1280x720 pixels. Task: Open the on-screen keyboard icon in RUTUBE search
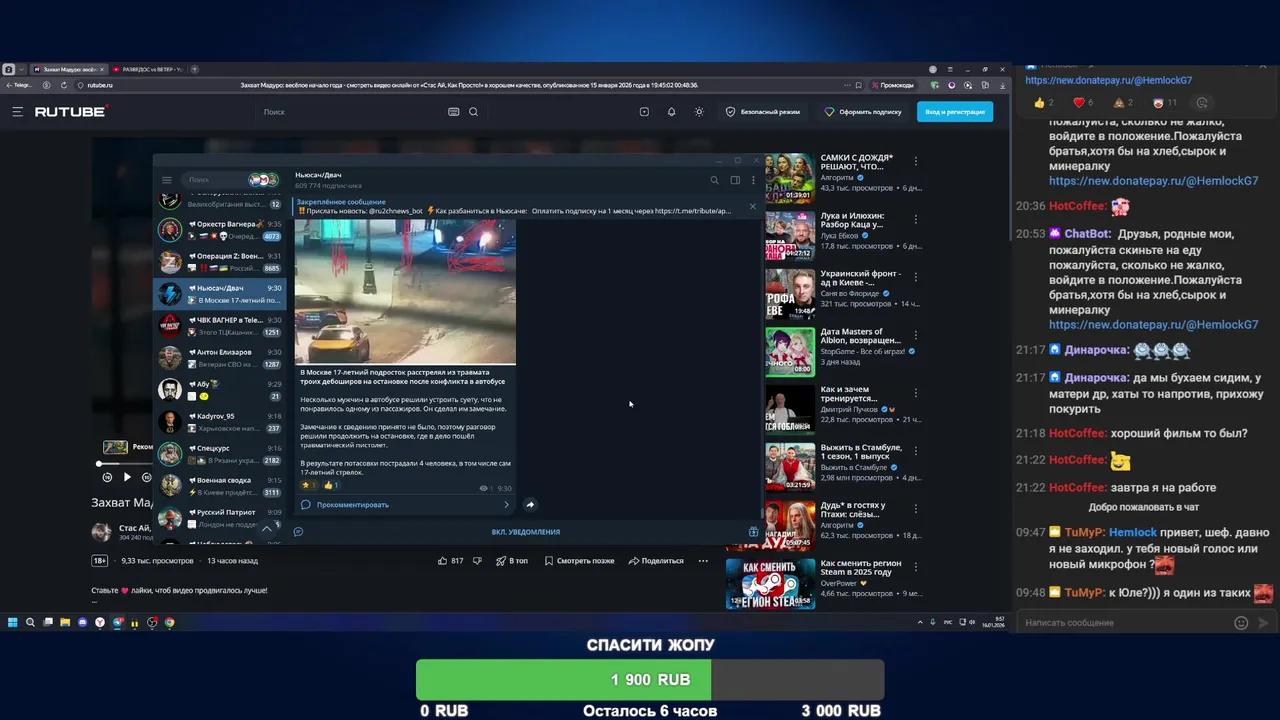454,112
